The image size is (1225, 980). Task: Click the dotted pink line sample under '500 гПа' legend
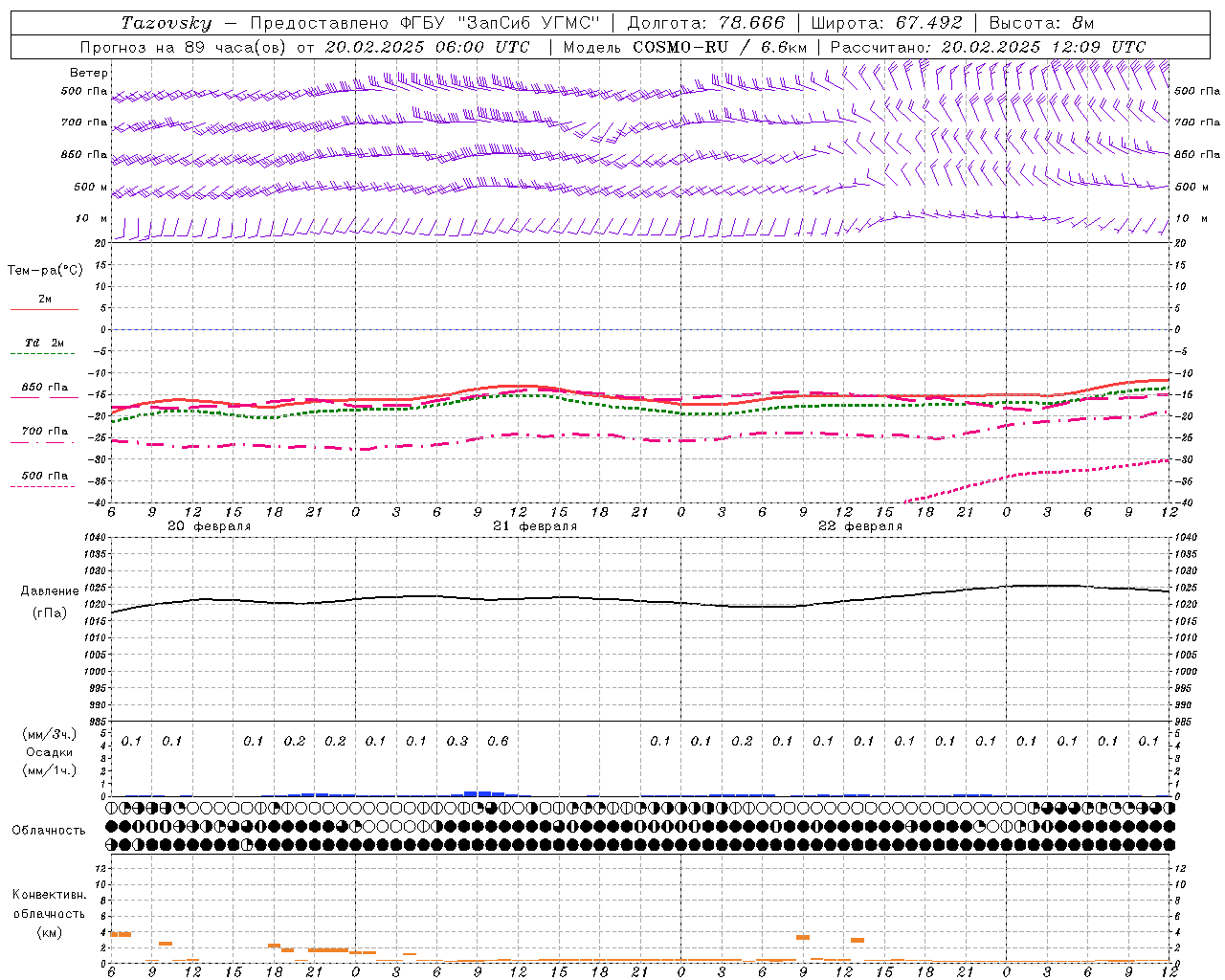42,487
